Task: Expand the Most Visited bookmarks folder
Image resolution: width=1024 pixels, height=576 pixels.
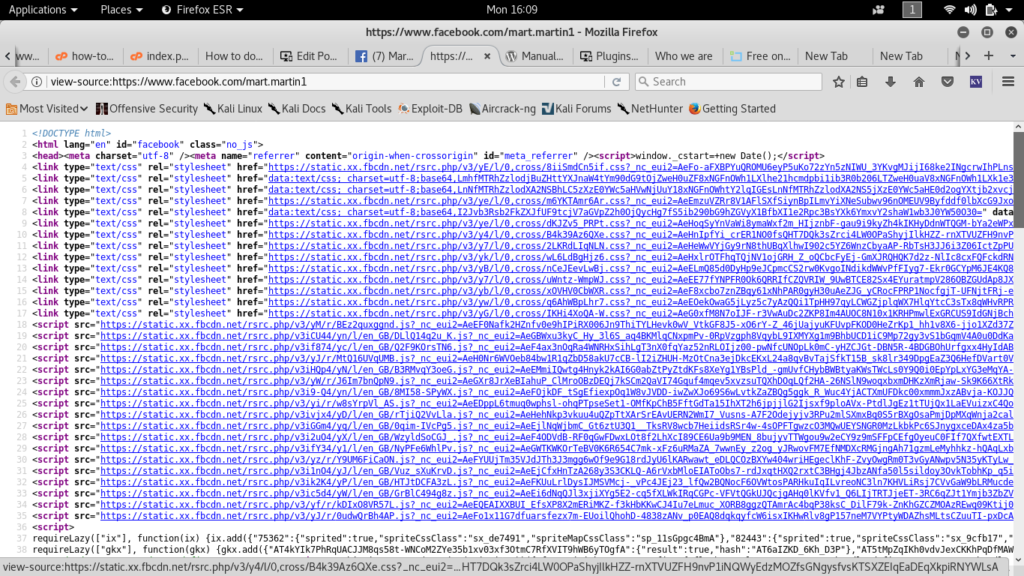Action: click(x=46, y=109)
